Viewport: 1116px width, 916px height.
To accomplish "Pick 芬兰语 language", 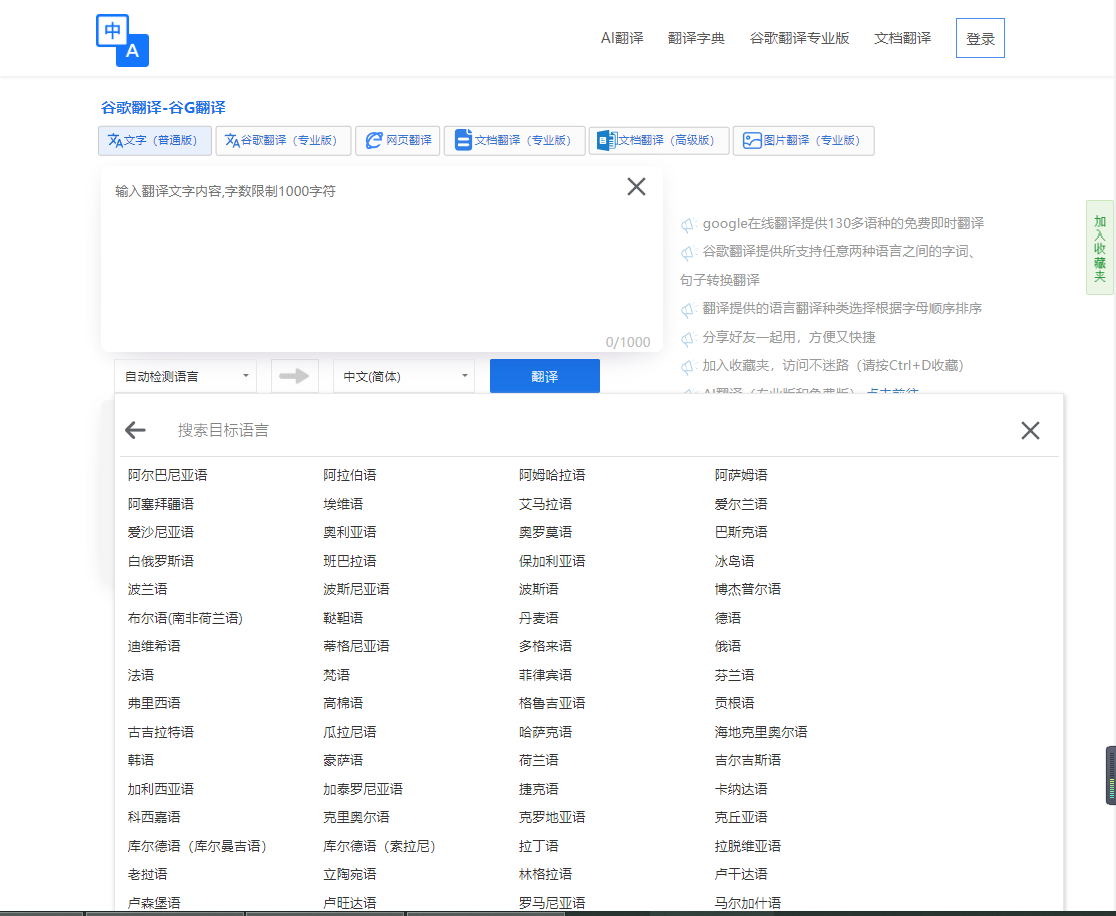I will 735,675.
